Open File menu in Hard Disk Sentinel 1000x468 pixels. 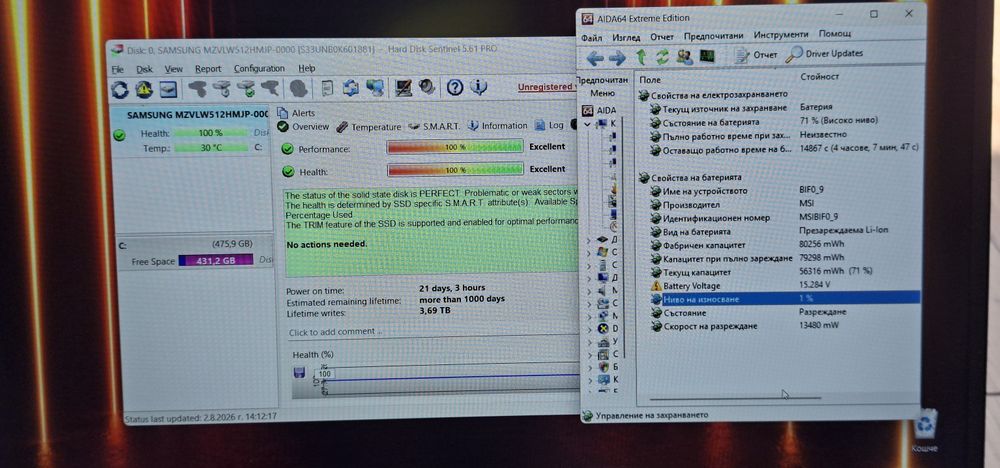click(117, 69)
